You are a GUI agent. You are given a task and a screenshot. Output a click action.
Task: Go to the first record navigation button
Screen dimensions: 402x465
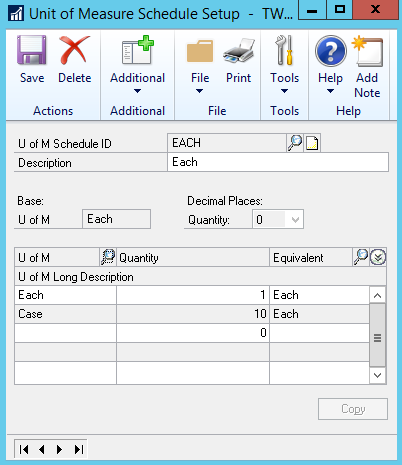tap(24, 449)
